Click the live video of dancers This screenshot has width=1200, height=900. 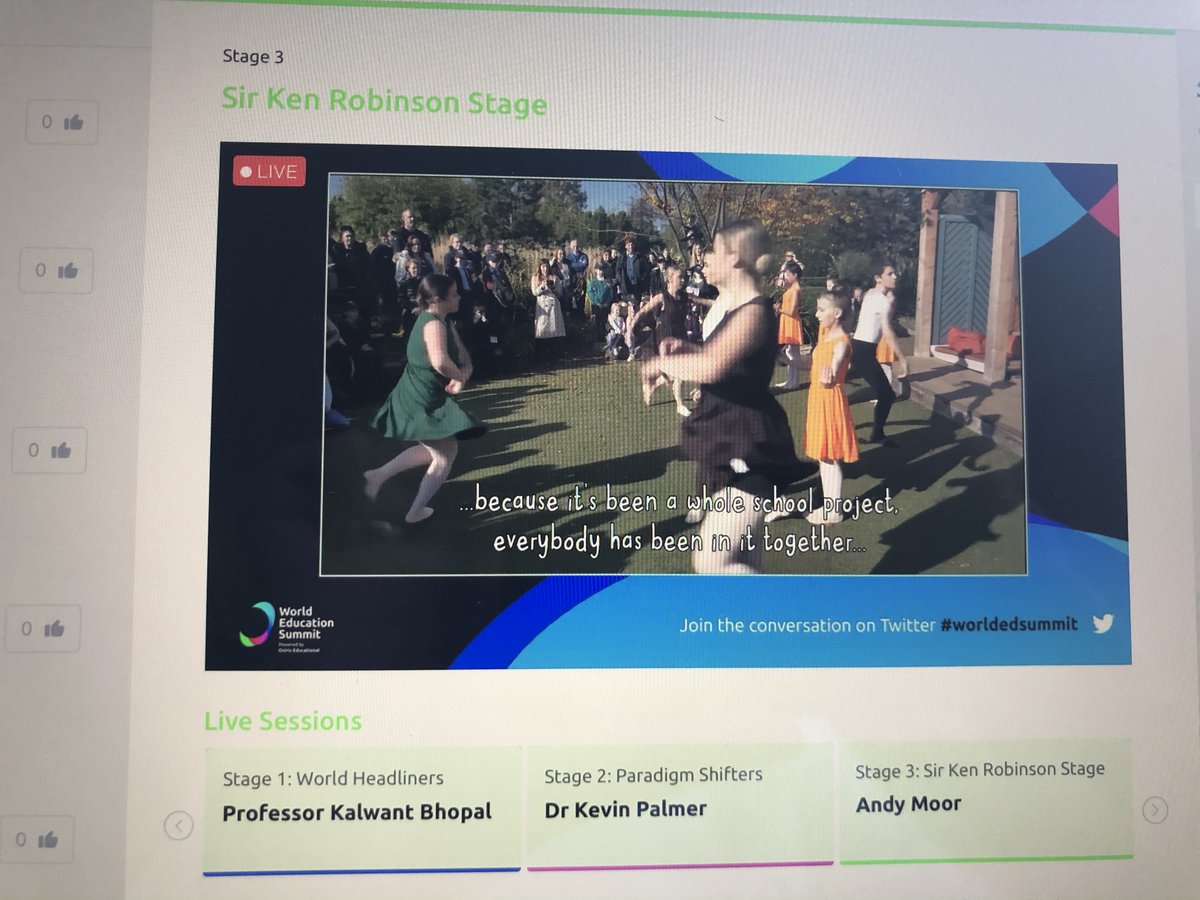673,375
